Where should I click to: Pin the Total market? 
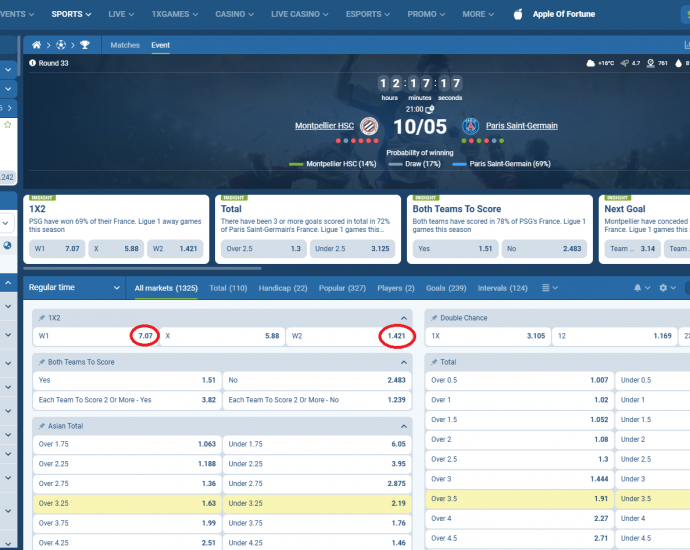tap(434, 362)
